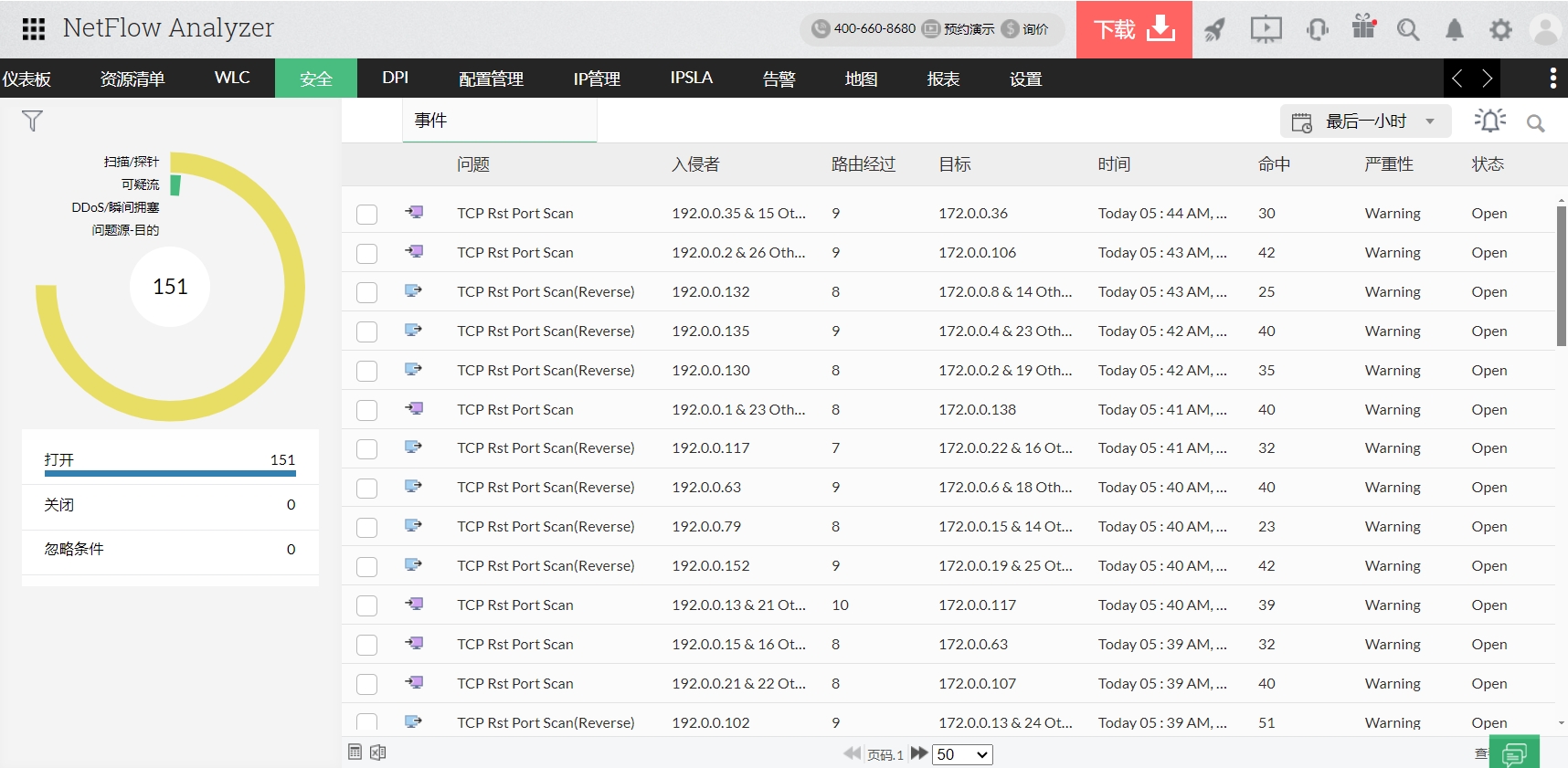Click the alarm siren icon above table

pos(1489,121)
